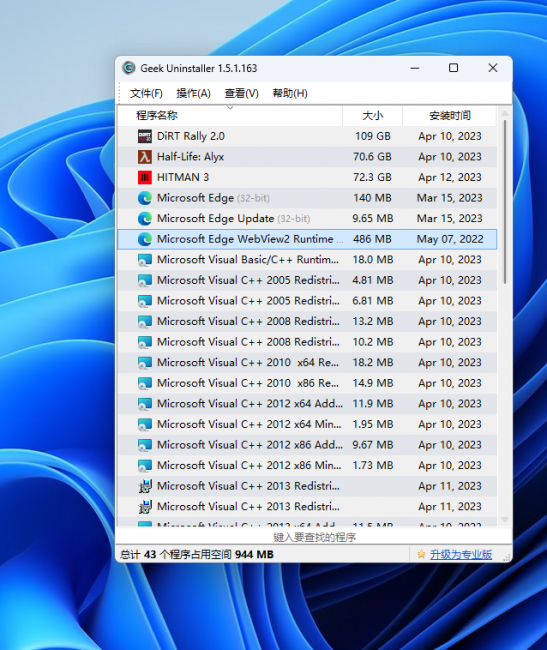Image resolution: width=547 pixels, height=650 pixels.
Task: Click the Visual C++ 2012 x86 Add... icon
Action: [x=145, y=445]
